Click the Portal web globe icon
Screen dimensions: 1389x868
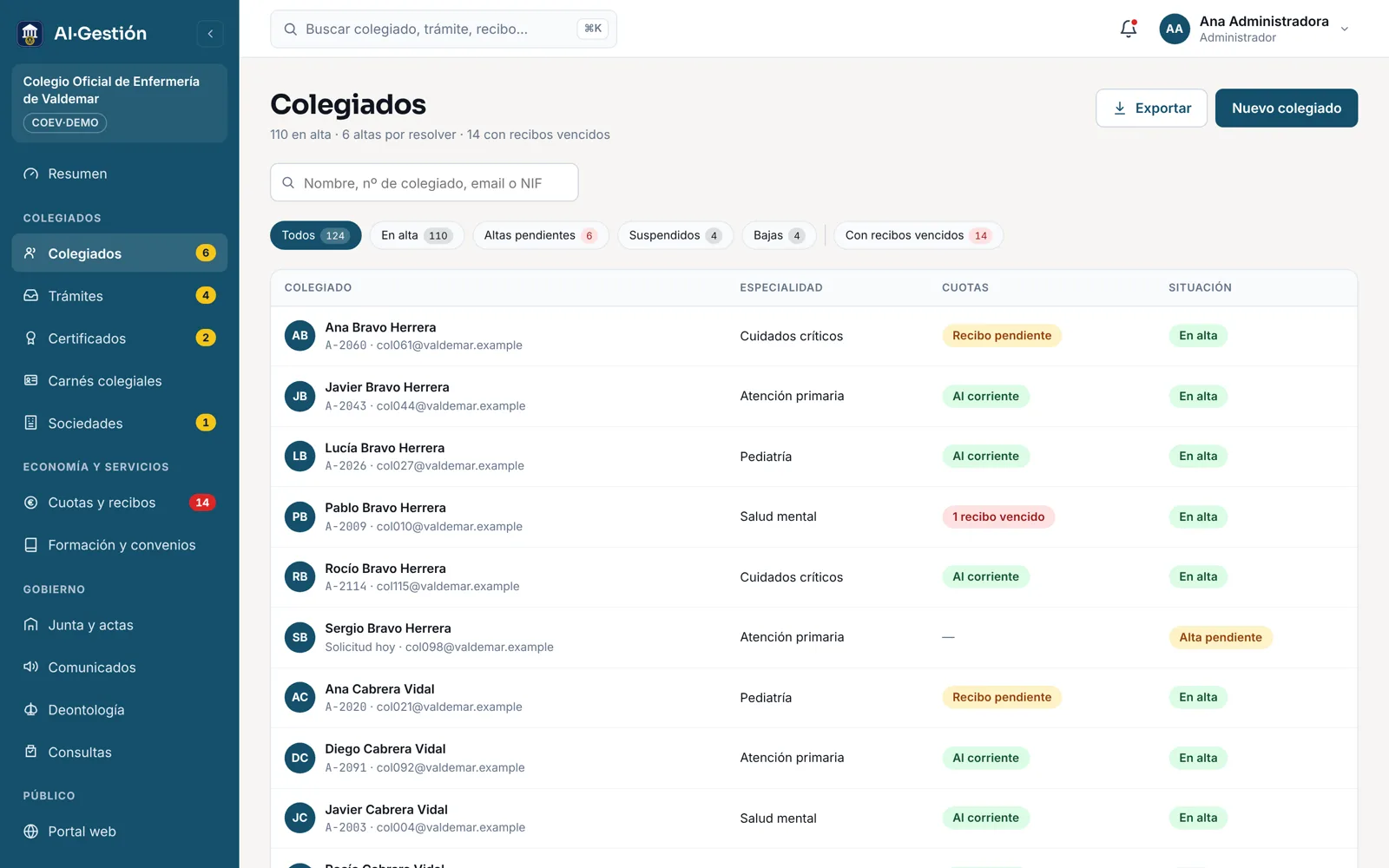[31, 832]
